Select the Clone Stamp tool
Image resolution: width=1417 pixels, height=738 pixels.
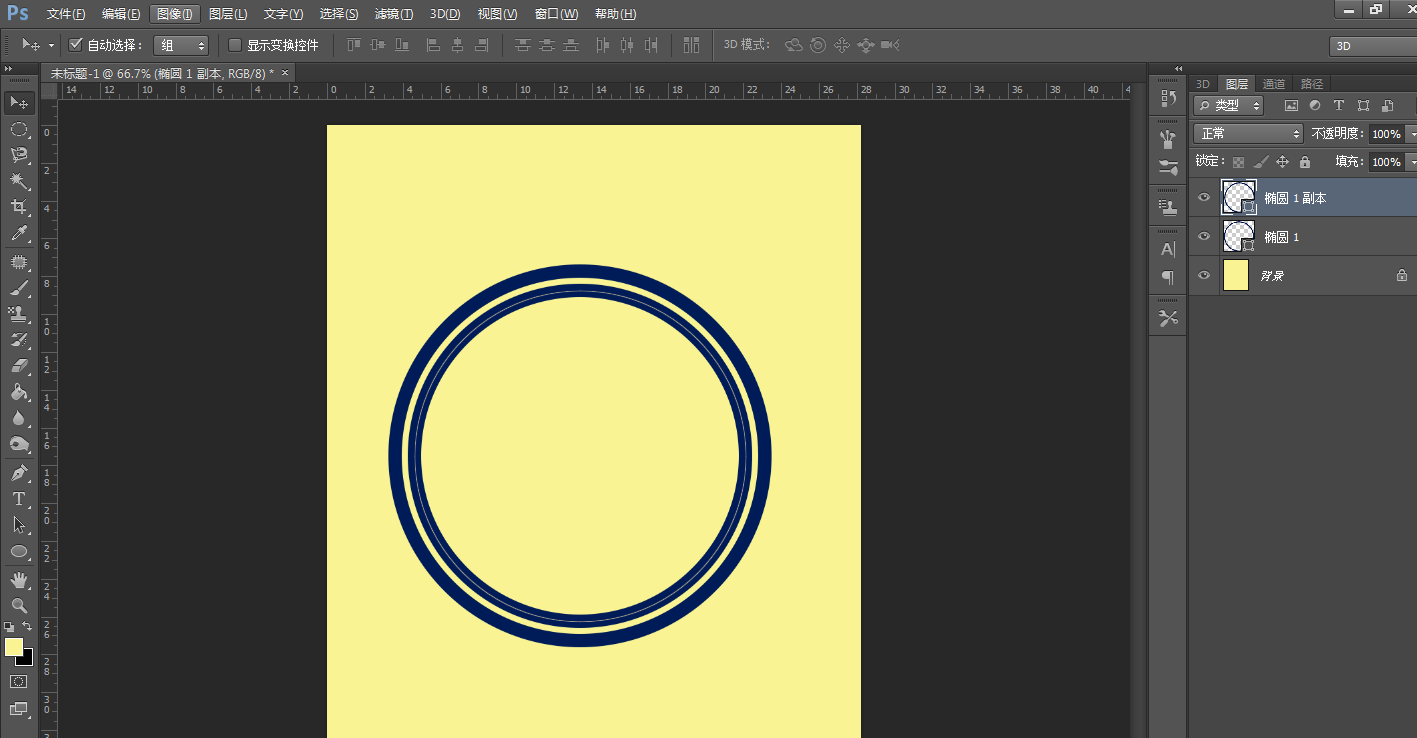pyautogui.click(x=18, y=314)
